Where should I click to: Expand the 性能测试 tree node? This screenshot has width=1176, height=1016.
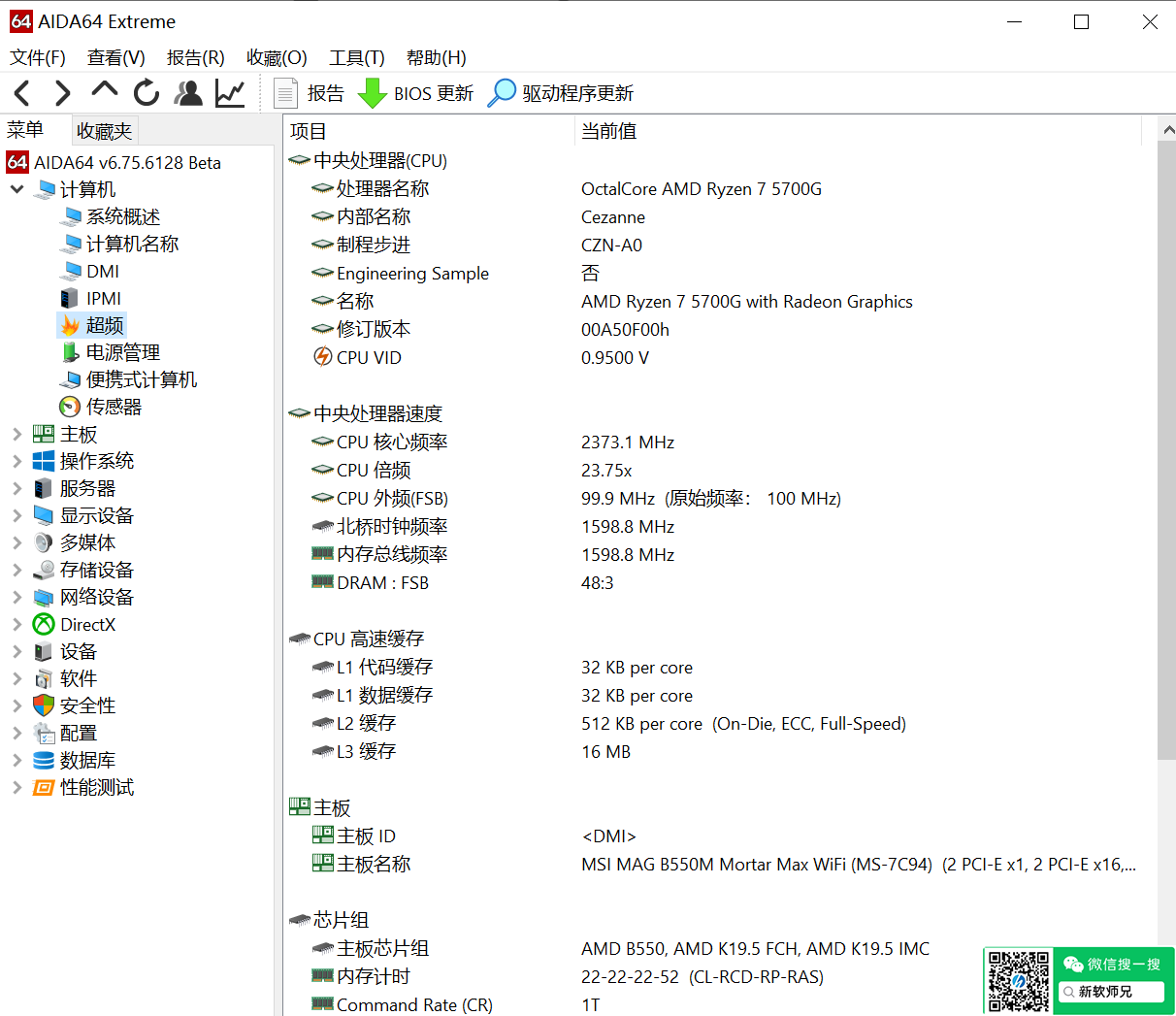16,787
